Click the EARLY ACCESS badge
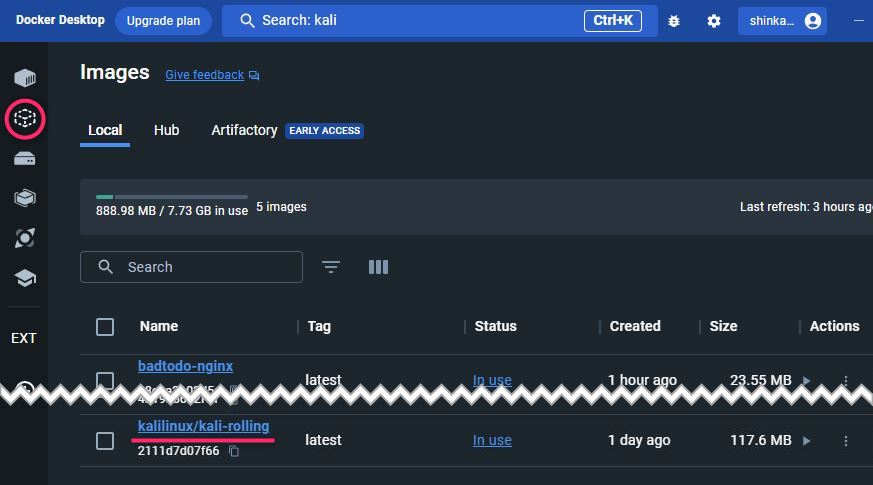The width and height of the screenshot is (873, 485). pyautogui.click(x=325, y=130)
